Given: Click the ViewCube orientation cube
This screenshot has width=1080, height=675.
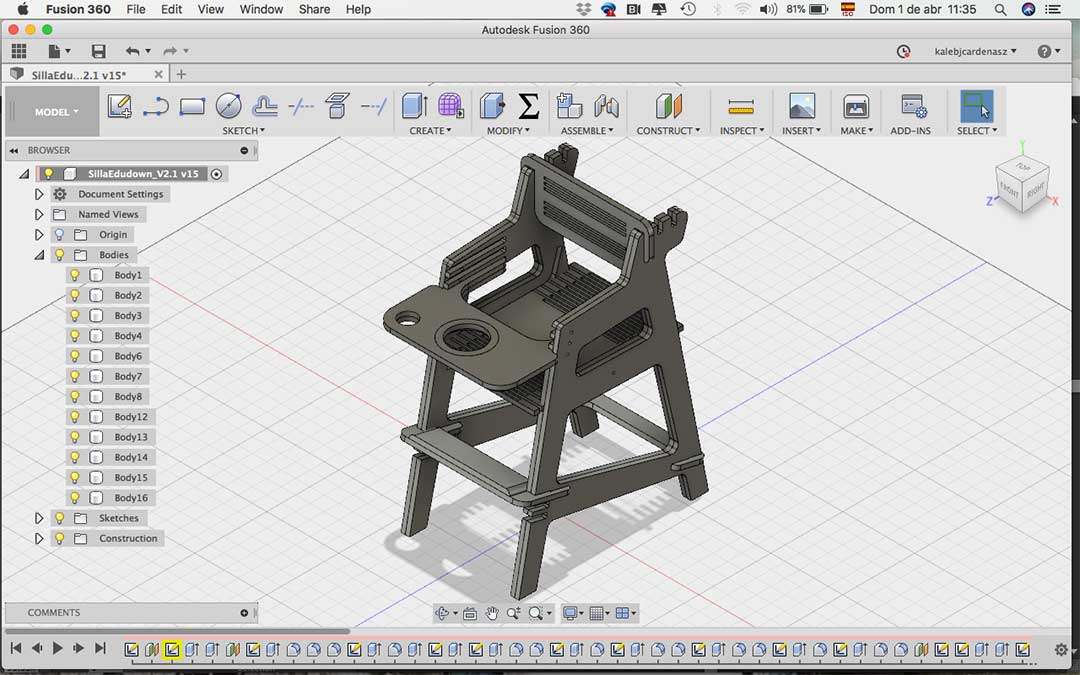Looking at the screenshot, I should click(1022, 184).
